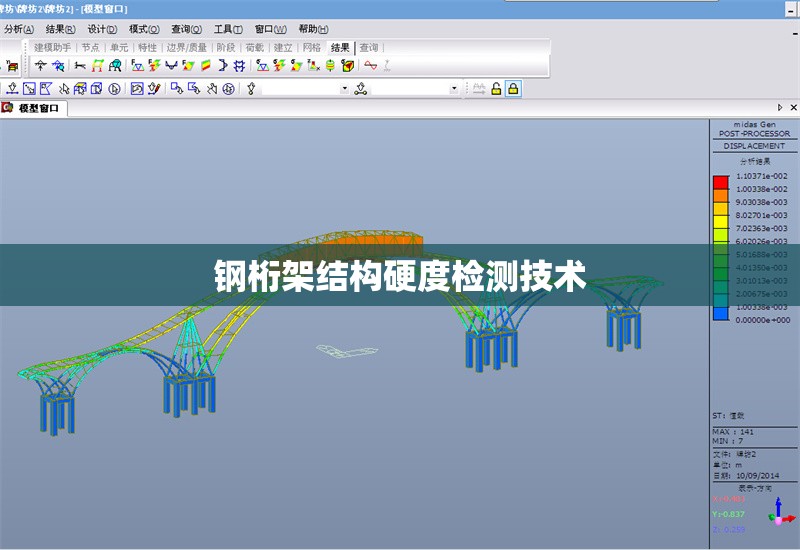Toggle the closed padlock post-processing mode
Screen dimensions: 800x550
[x=513, y=89]
